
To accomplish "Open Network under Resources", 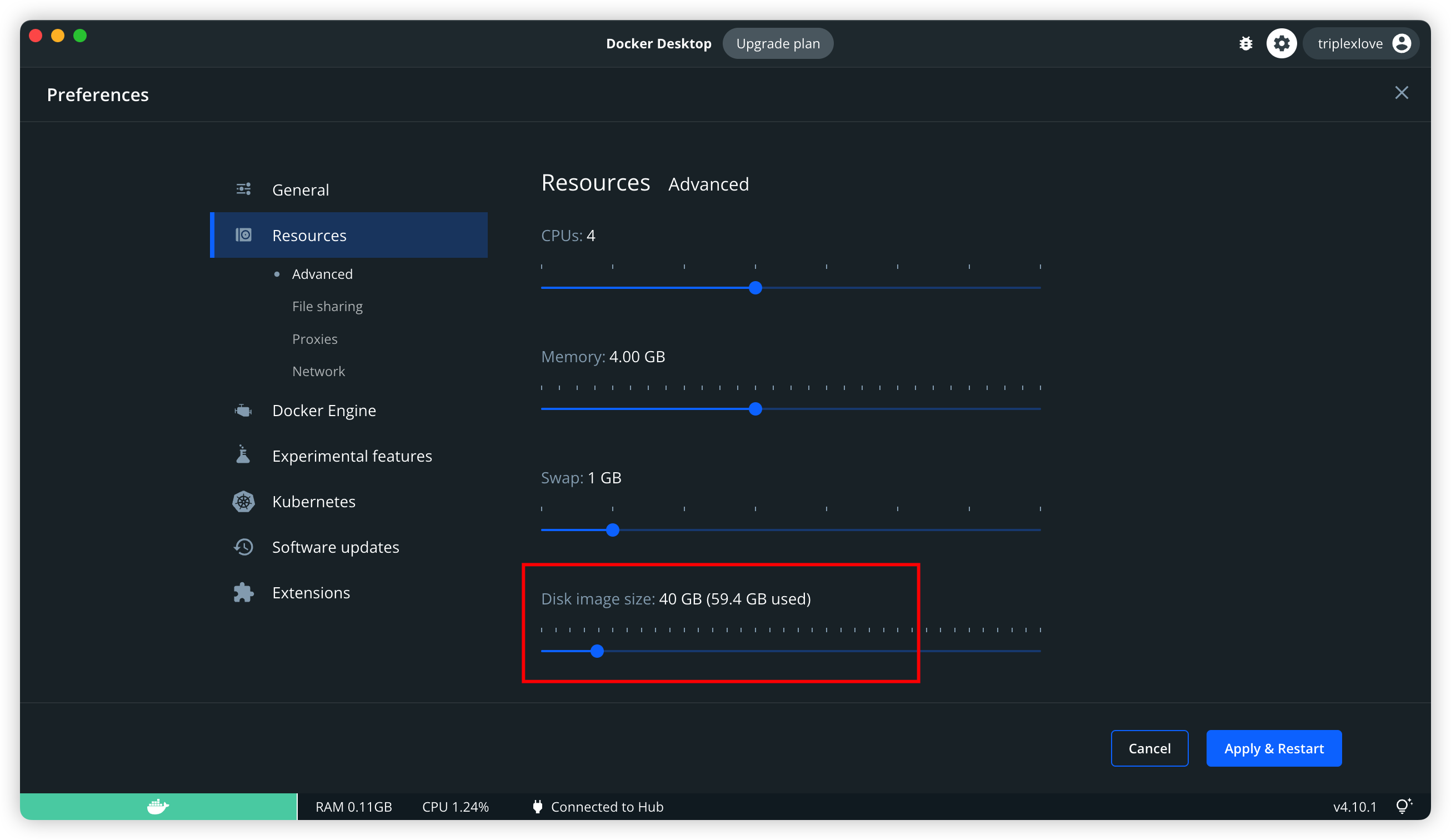I will (318, 371).
